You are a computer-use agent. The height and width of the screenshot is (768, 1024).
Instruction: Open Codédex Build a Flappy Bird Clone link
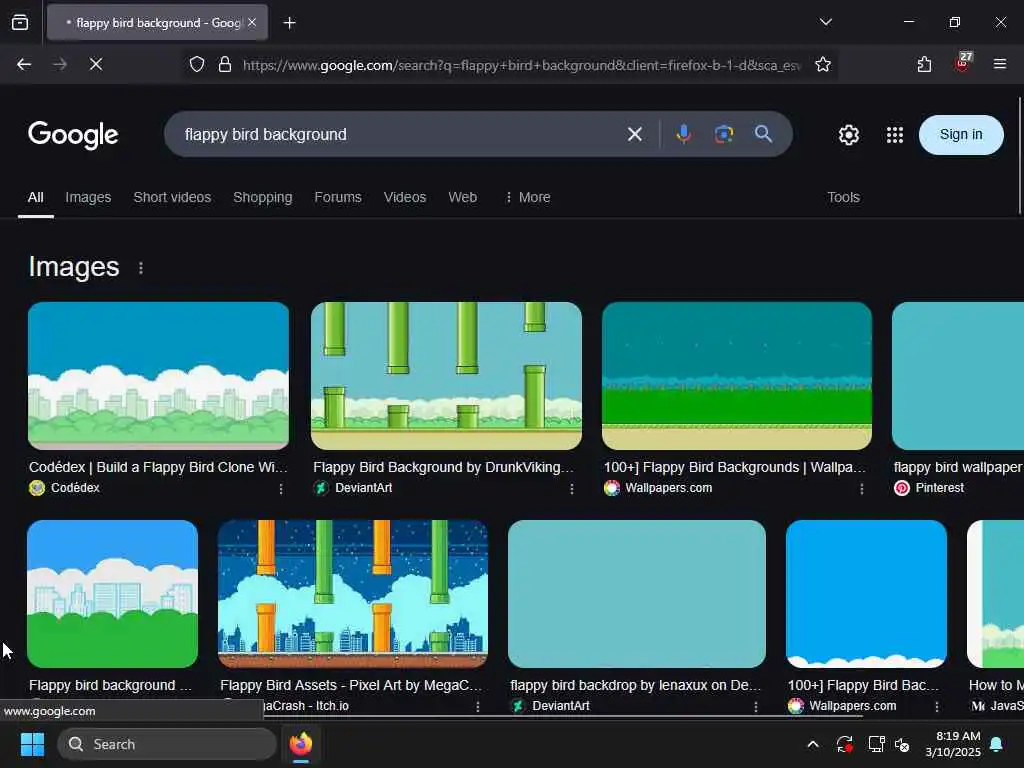158,468
